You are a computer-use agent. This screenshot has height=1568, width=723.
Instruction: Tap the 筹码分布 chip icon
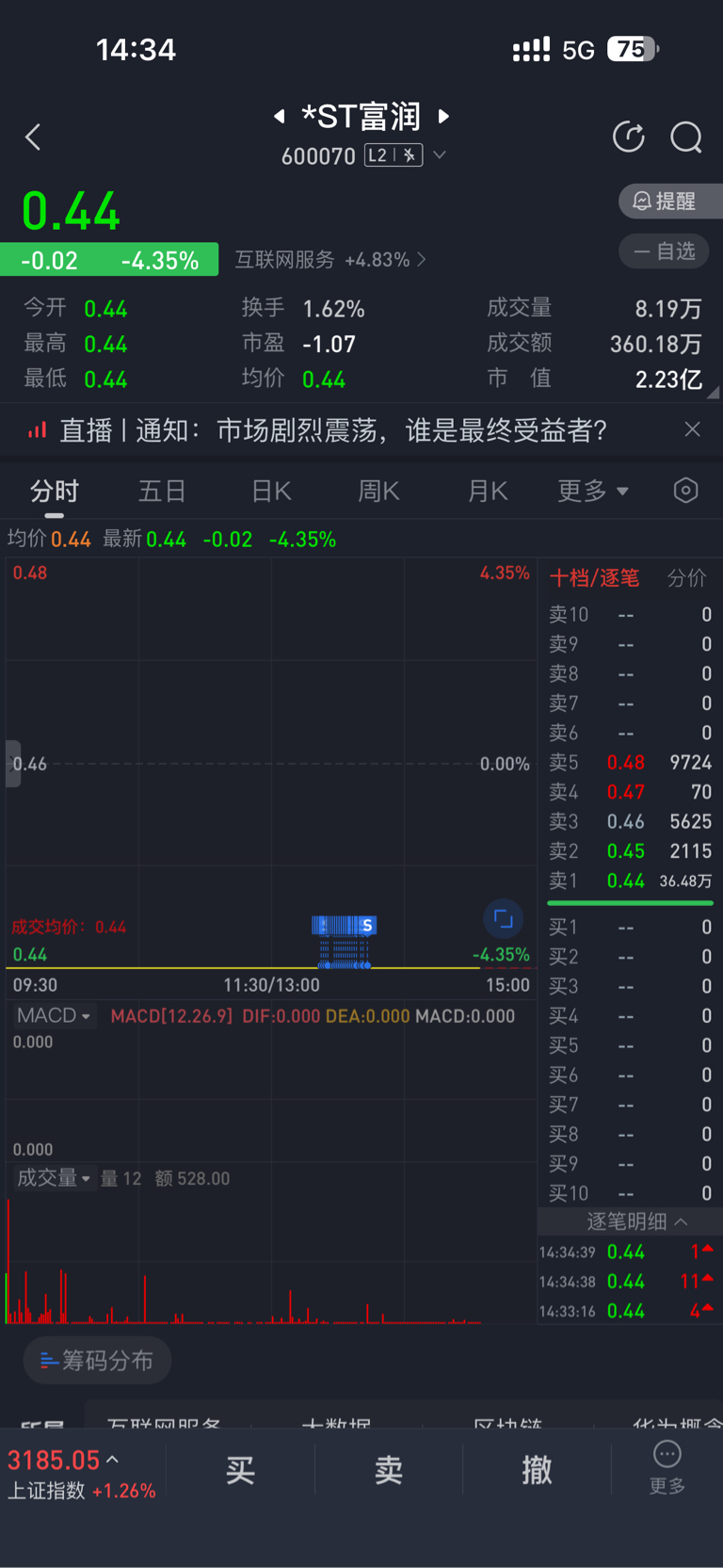(48, 1361)
